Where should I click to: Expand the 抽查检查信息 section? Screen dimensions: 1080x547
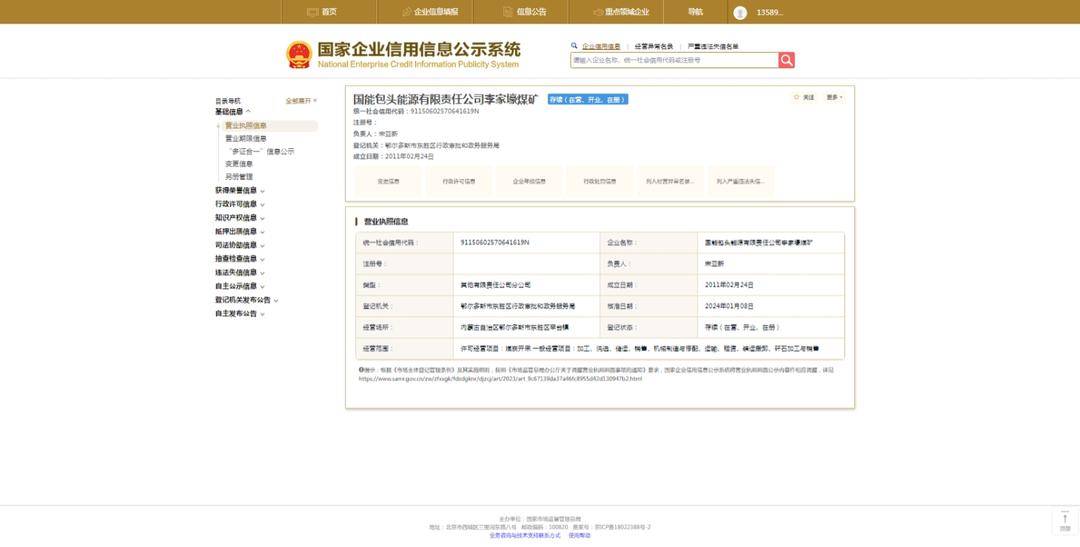pos(240,258)
